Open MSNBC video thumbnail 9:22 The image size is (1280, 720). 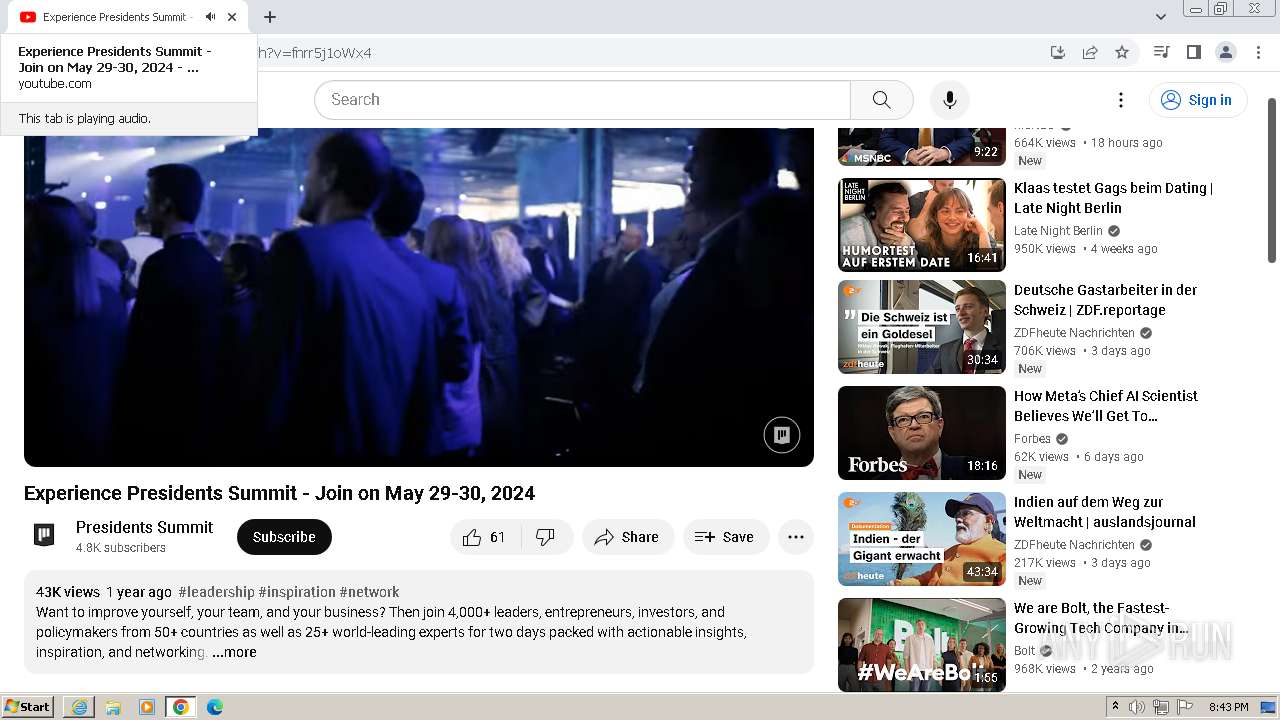[921, 146]
